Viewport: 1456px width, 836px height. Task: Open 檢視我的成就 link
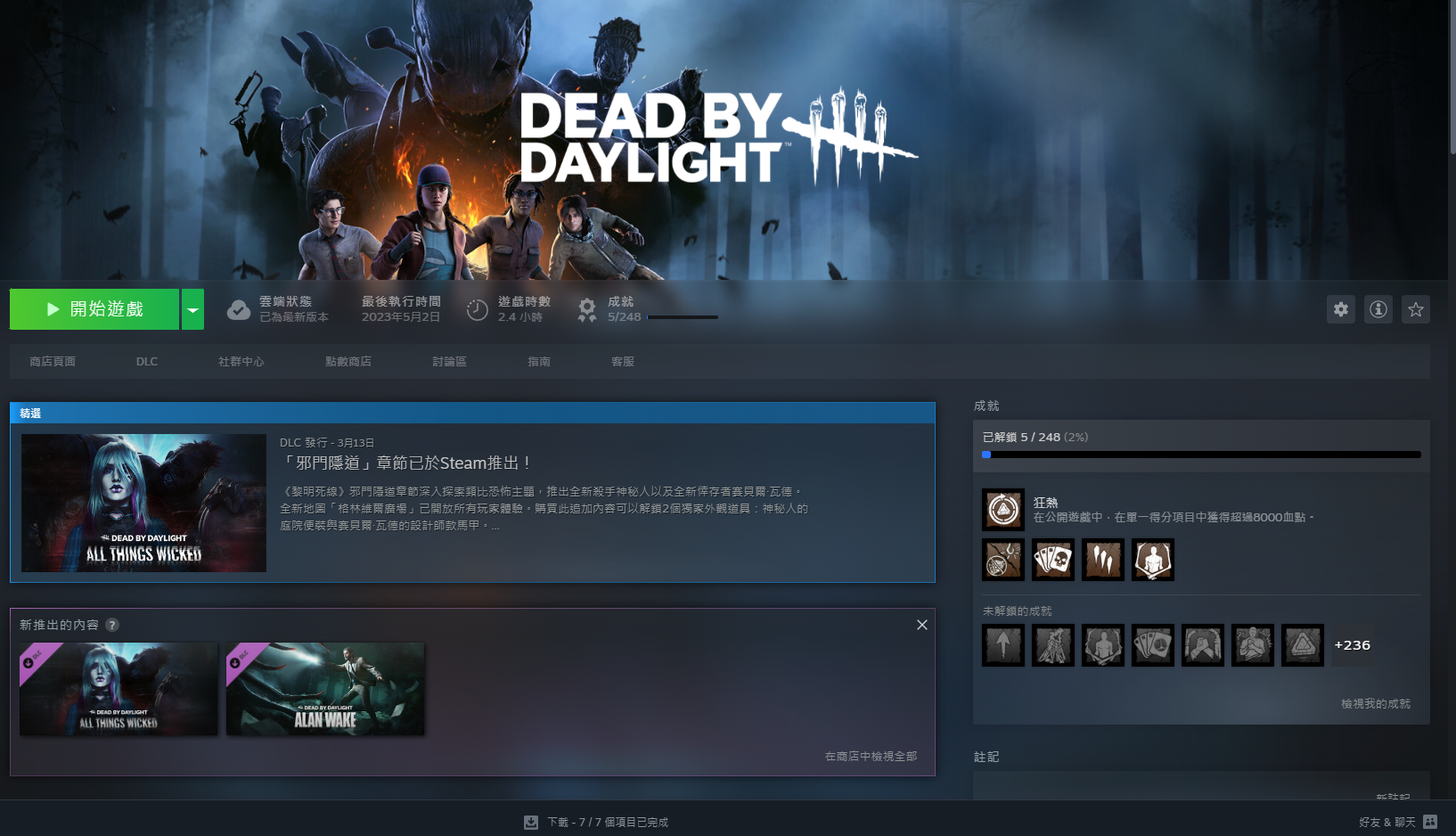(1375, 704)
